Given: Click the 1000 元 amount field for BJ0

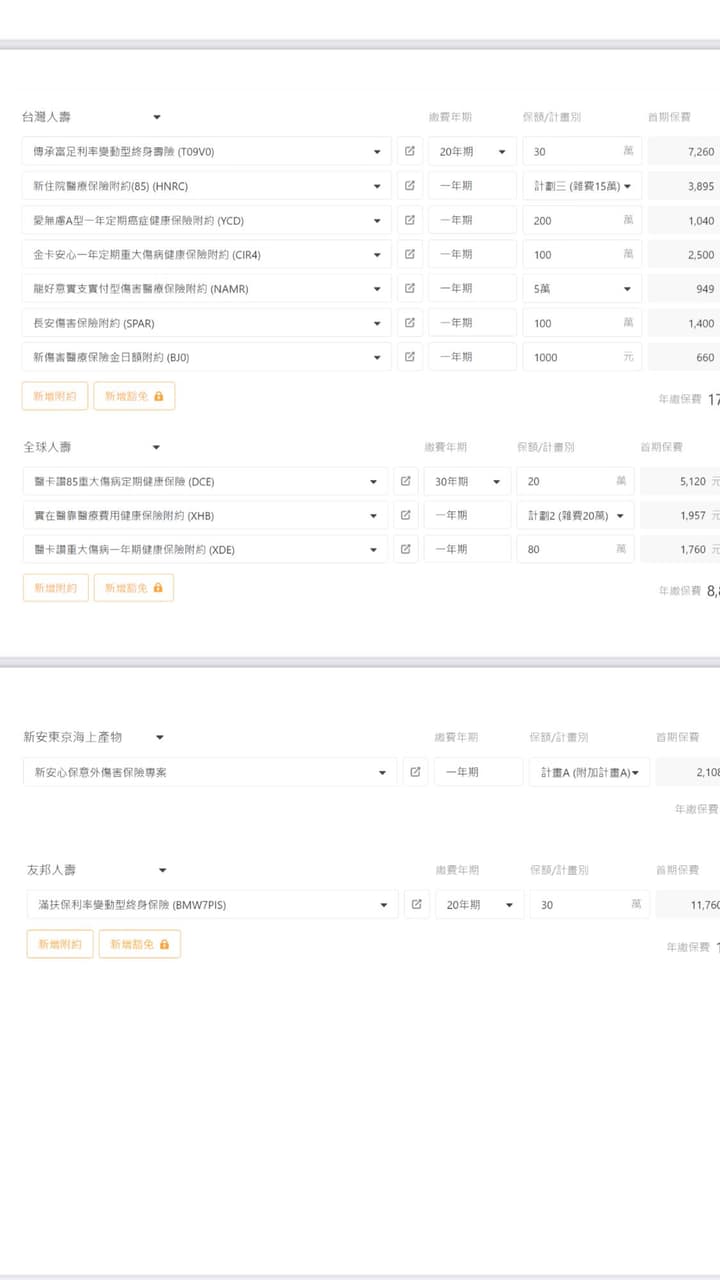Looking at the screenshot, I should tap(575, 357).
